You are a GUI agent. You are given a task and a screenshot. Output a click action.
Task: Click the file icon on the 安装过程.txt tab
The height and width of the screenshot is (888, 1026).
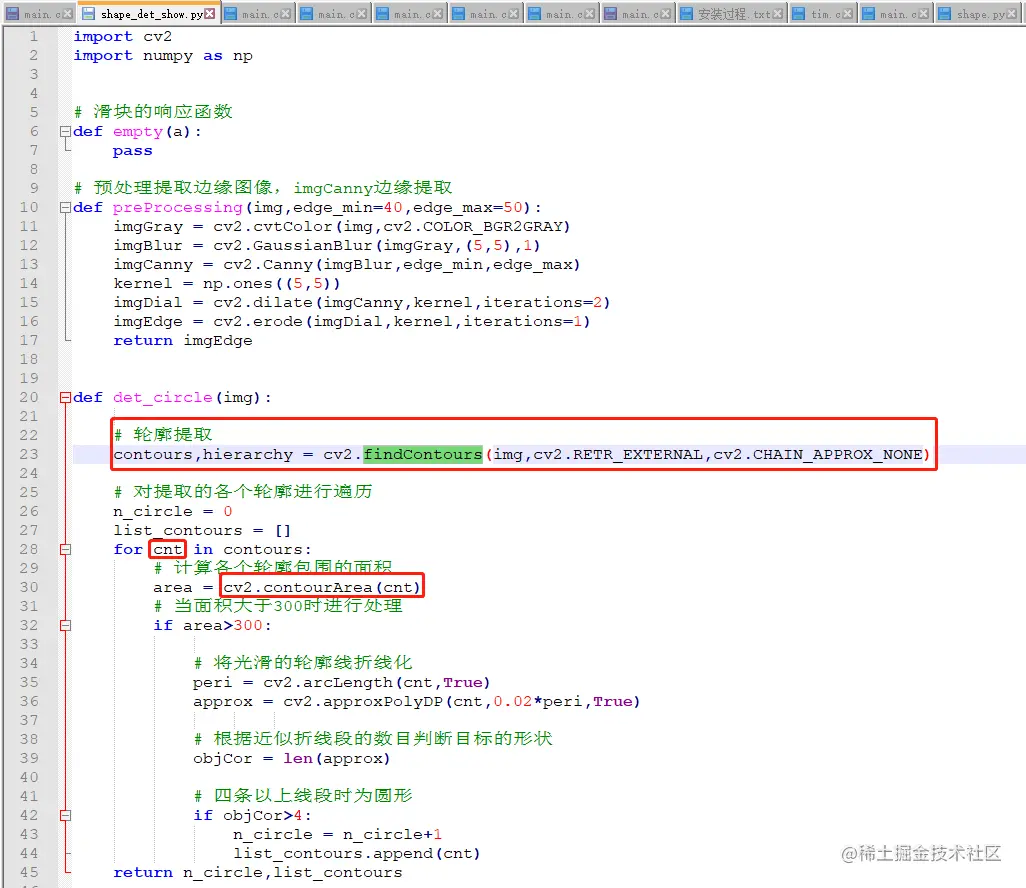[x=686, y=14]
